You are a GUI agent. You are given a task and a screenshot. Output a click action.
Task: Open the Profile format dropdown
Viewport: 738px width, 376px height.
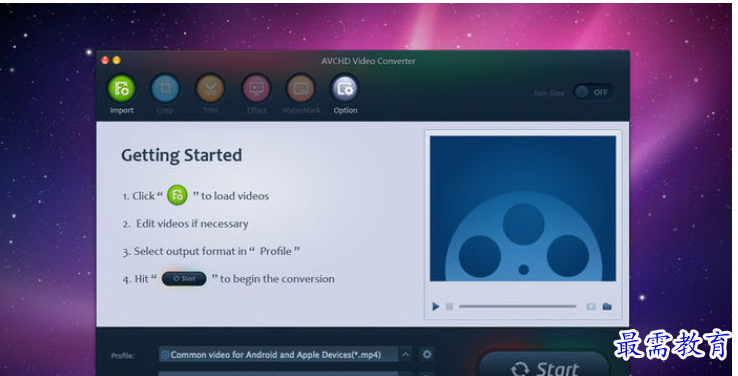[279, 355]
